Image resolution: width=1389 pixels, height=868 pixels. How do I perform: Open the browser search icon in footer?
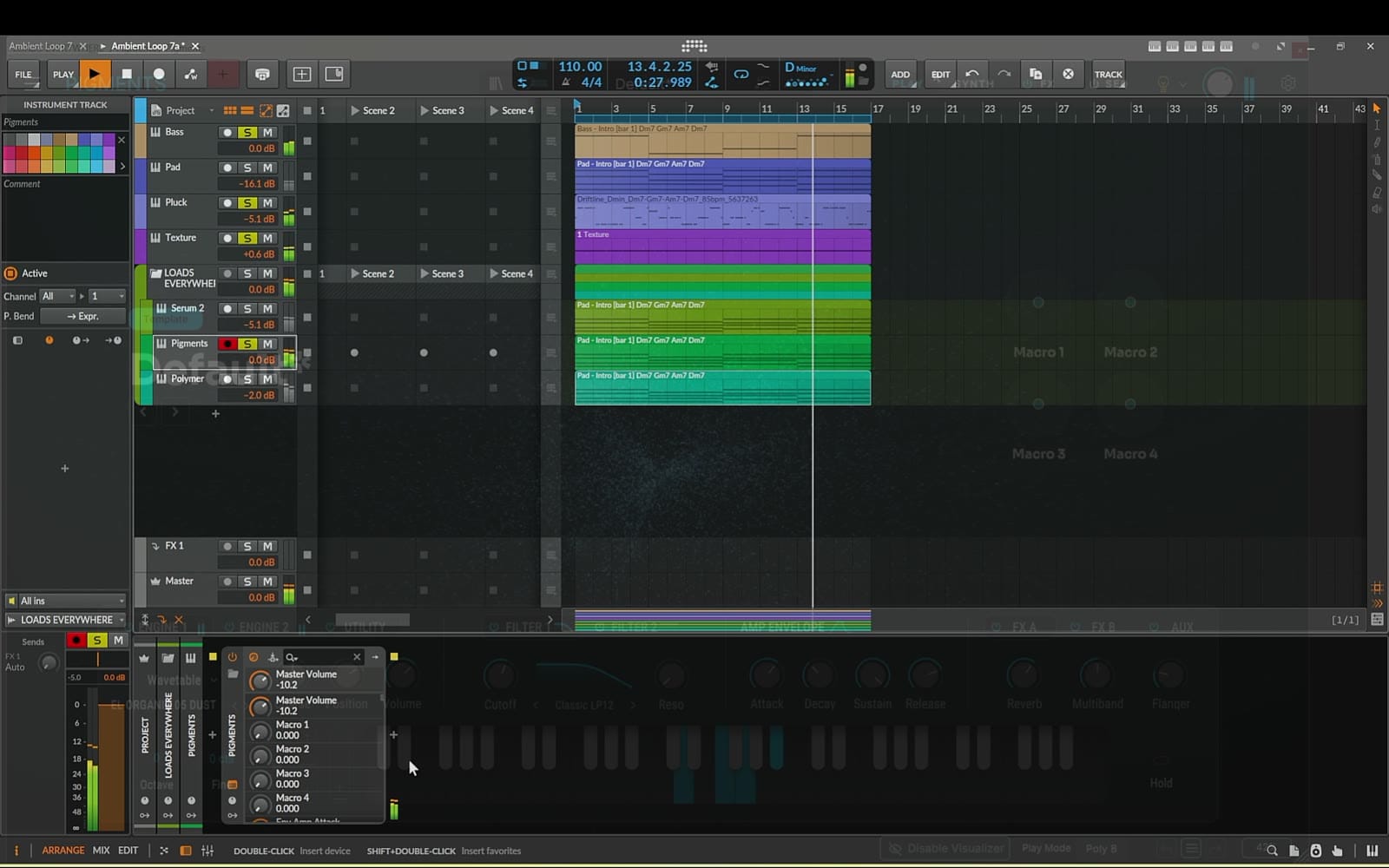click(x=1272, y=851)
